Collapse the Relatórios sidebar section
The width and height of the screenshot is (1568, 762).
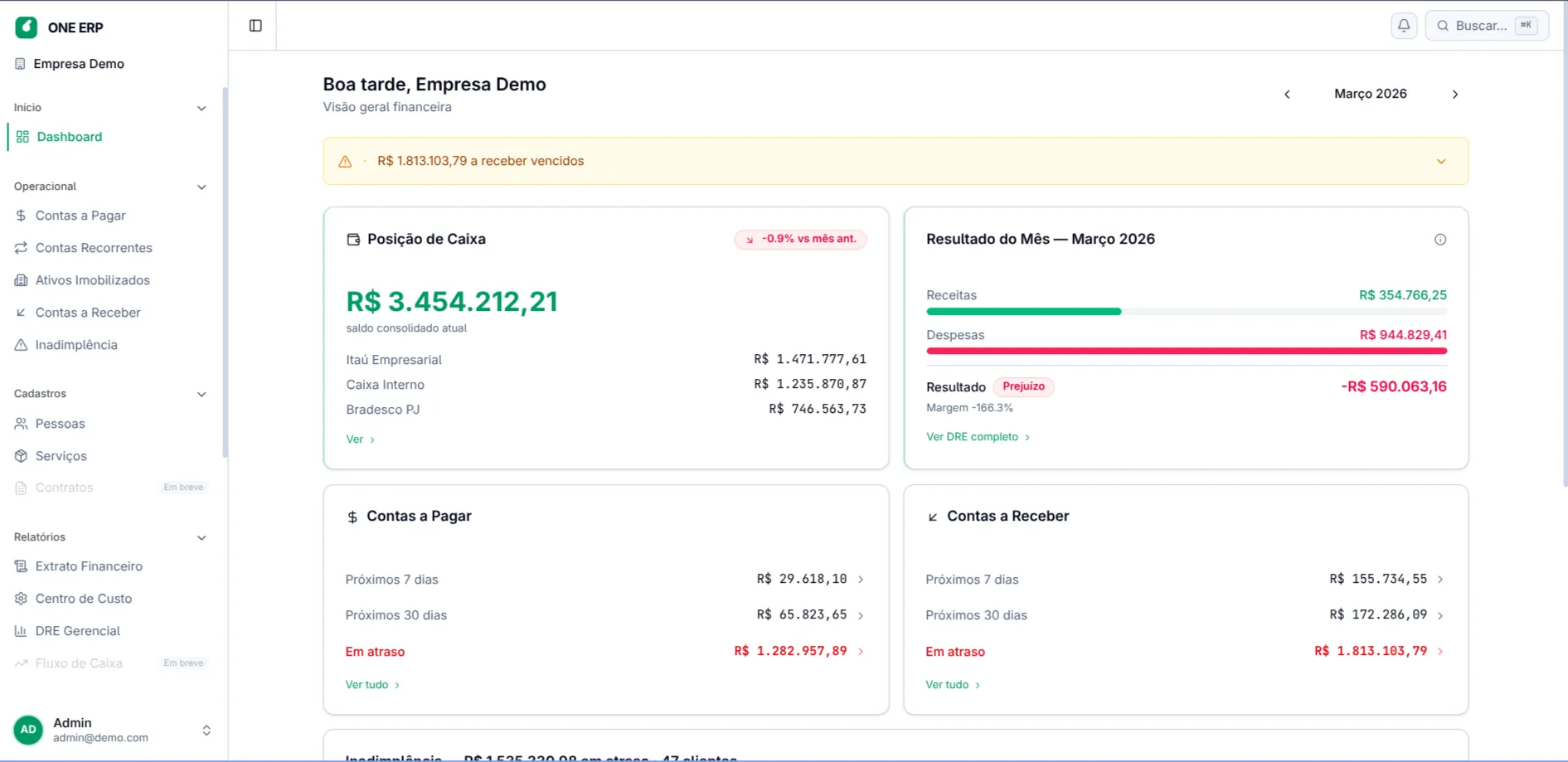(x=201, y=538)
